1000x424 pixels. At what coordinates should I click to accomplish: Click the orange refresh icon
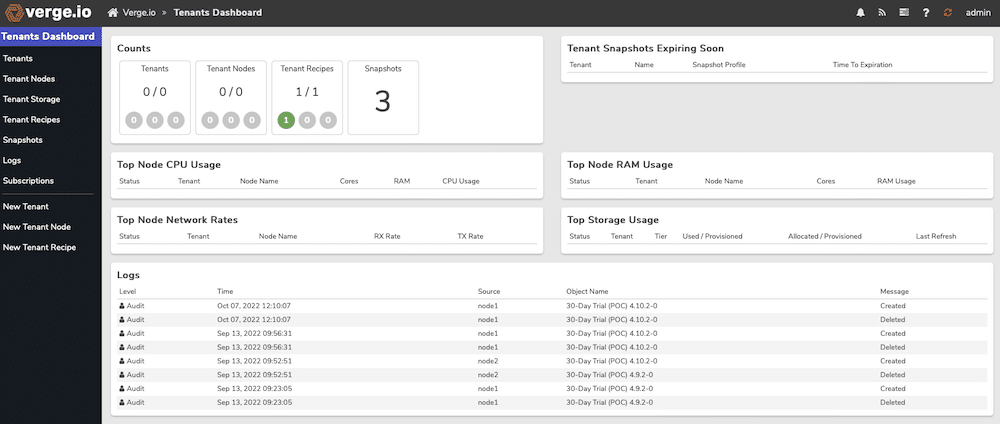[948, 13]
